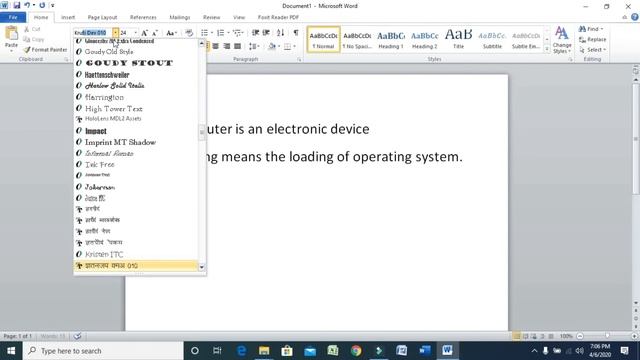The height and width of the screenshot is (360, 640).
Task: Click the Shading paint bucket icon
Action: pos(272,46)
